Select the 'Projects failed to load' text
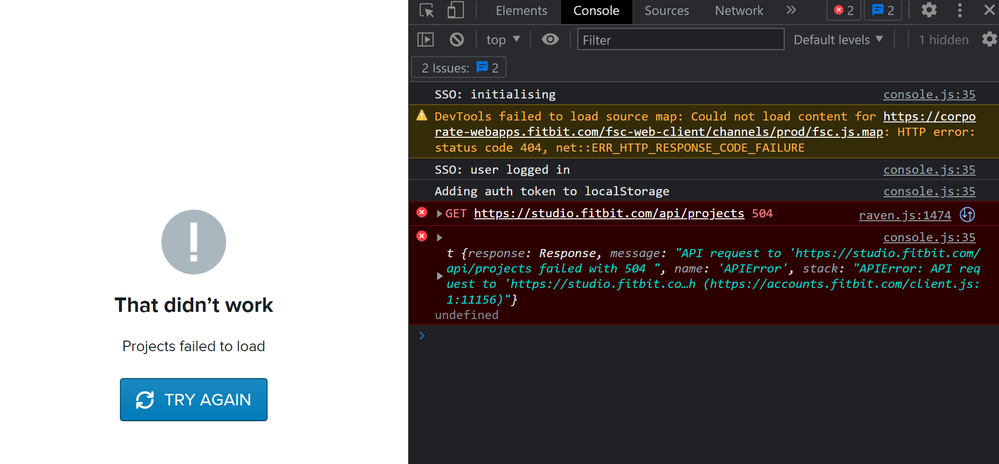This screenshot has height=464, width=999. [x=194, y=346]
